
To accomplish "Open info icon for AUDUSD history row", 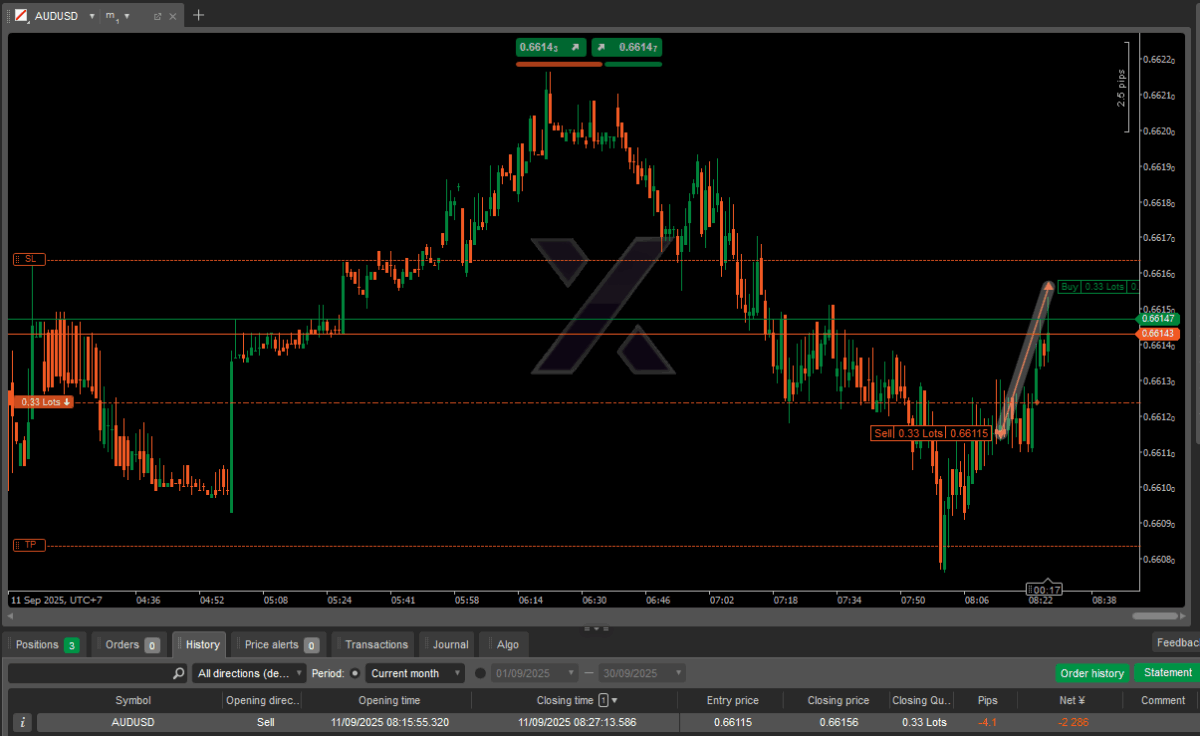I will click(22, 722).
